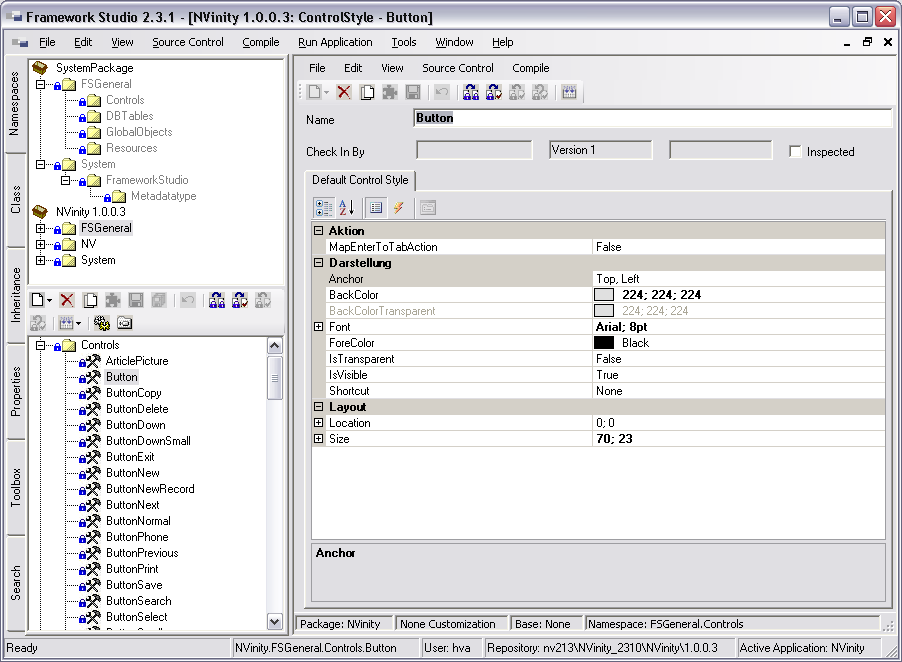Switch to the Toolbox side tab
Viewport: 902px width, 662px height.
click(x=14, y=488)
